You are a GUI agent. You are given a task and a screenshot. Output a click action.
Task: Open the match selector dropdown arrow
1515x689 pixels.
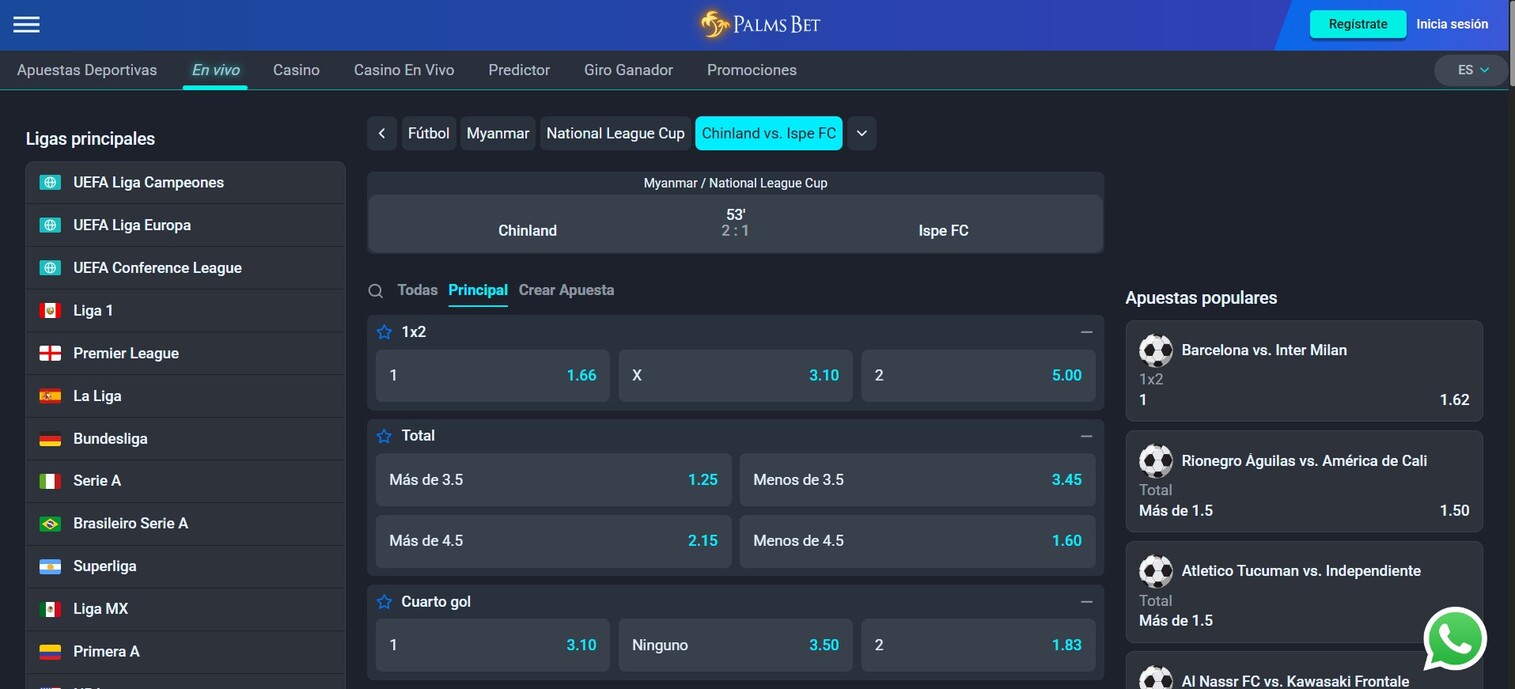click(862, 134)
